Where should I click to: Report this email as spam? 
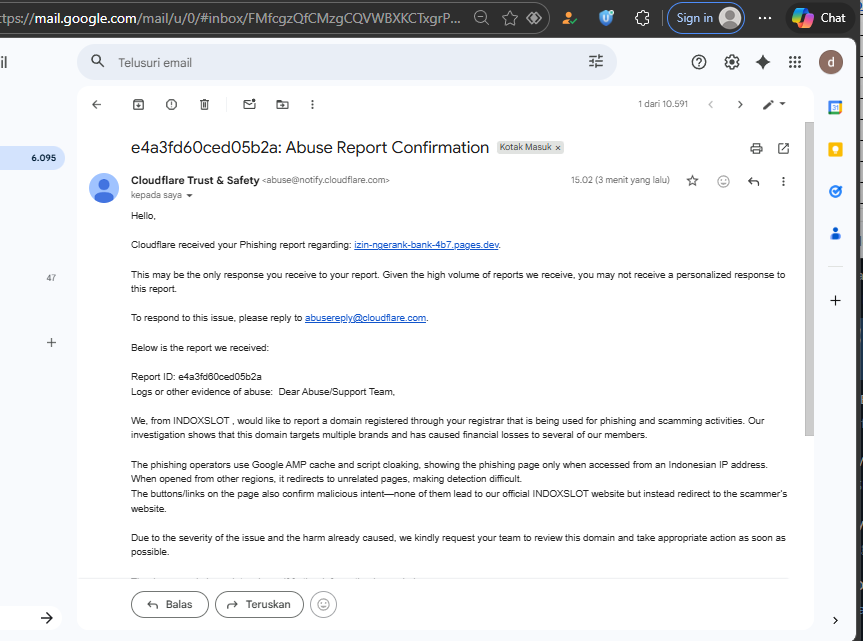[x=171, y=105]
